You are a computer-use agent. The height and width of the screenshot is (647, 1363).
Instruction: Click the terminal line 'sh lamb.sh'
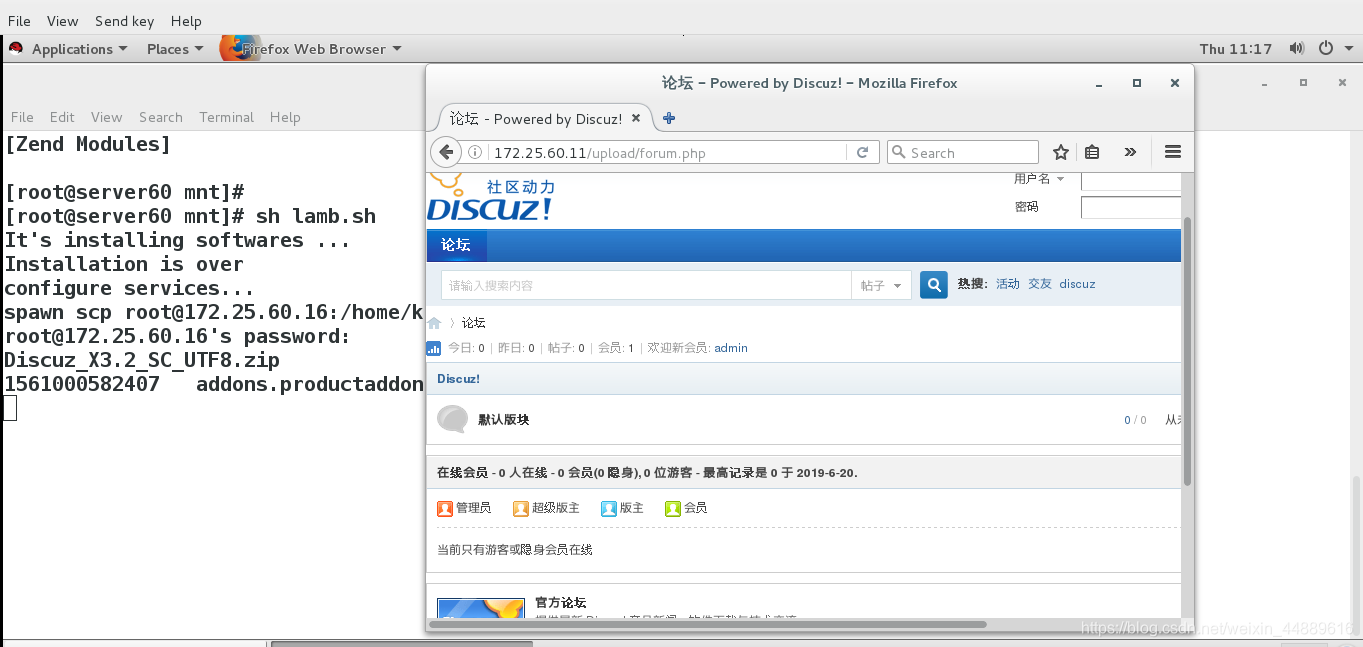pos(316,216)
